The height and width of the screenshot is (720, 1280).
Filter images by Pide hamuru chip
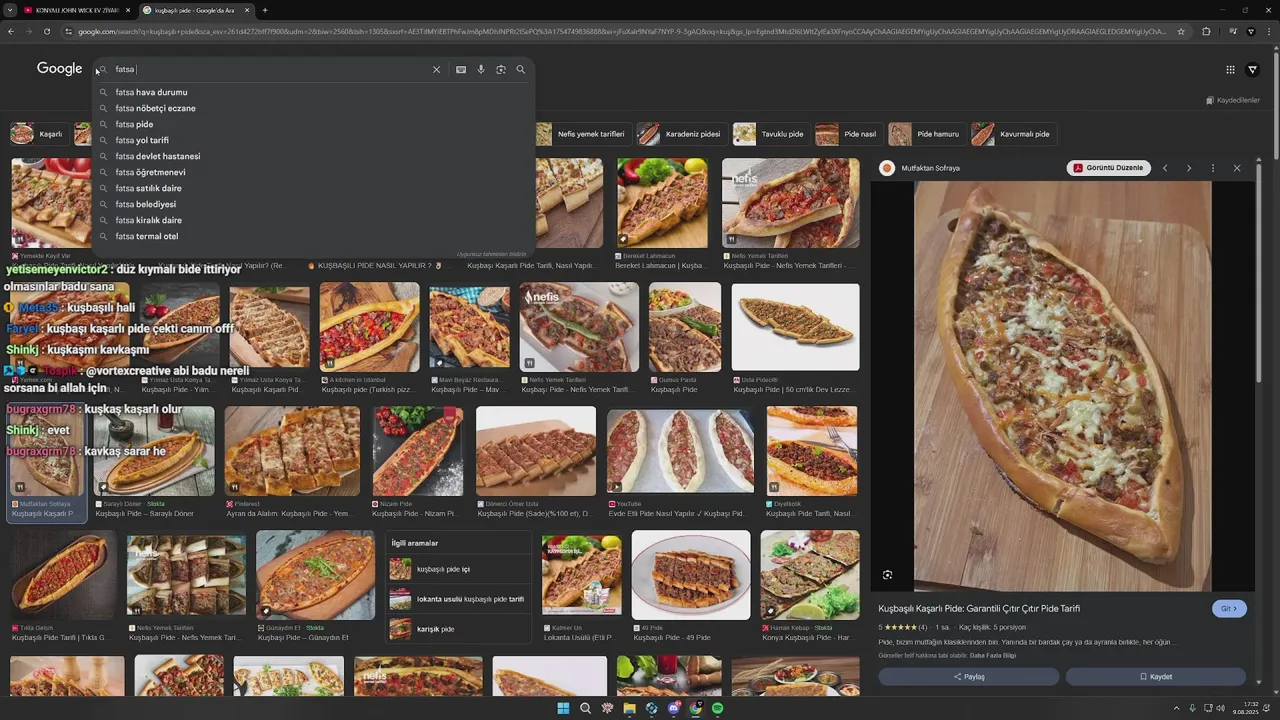tap(926, 134)
